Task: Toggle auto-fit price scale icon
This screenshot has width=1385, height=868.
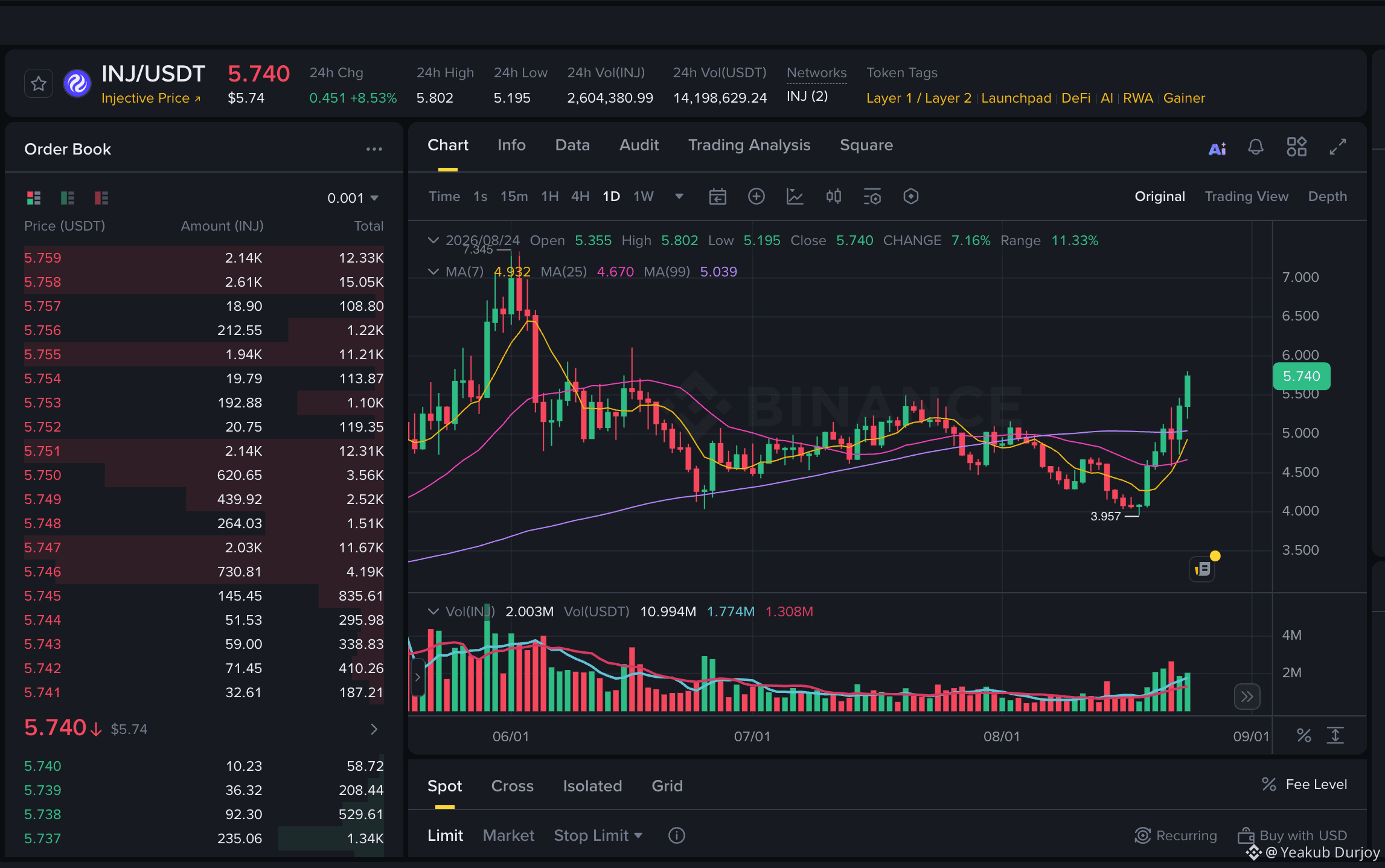Action: coord(1335,735)
